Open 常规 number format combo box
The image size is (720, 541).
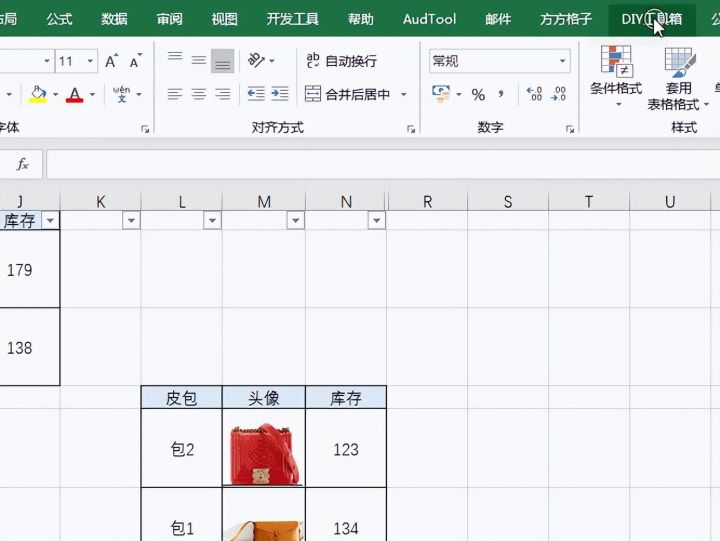tap(500, 61)
